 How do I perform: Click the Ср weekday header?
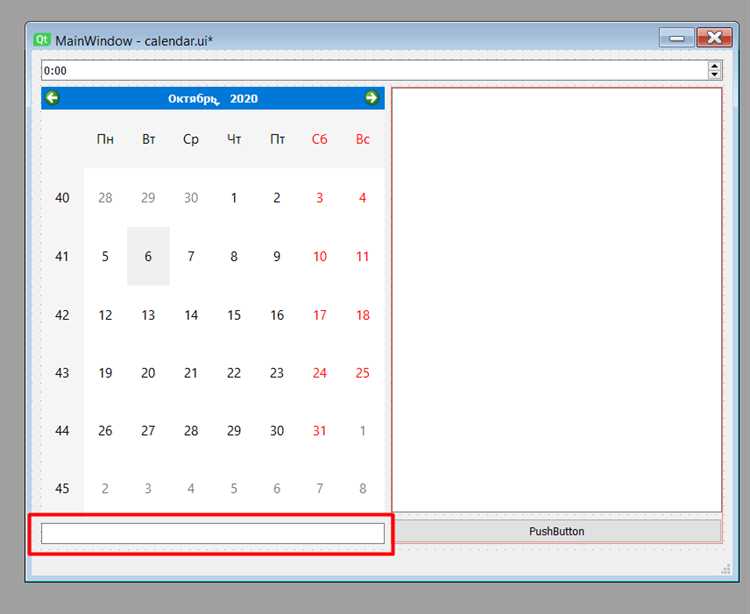click(191, 139)
